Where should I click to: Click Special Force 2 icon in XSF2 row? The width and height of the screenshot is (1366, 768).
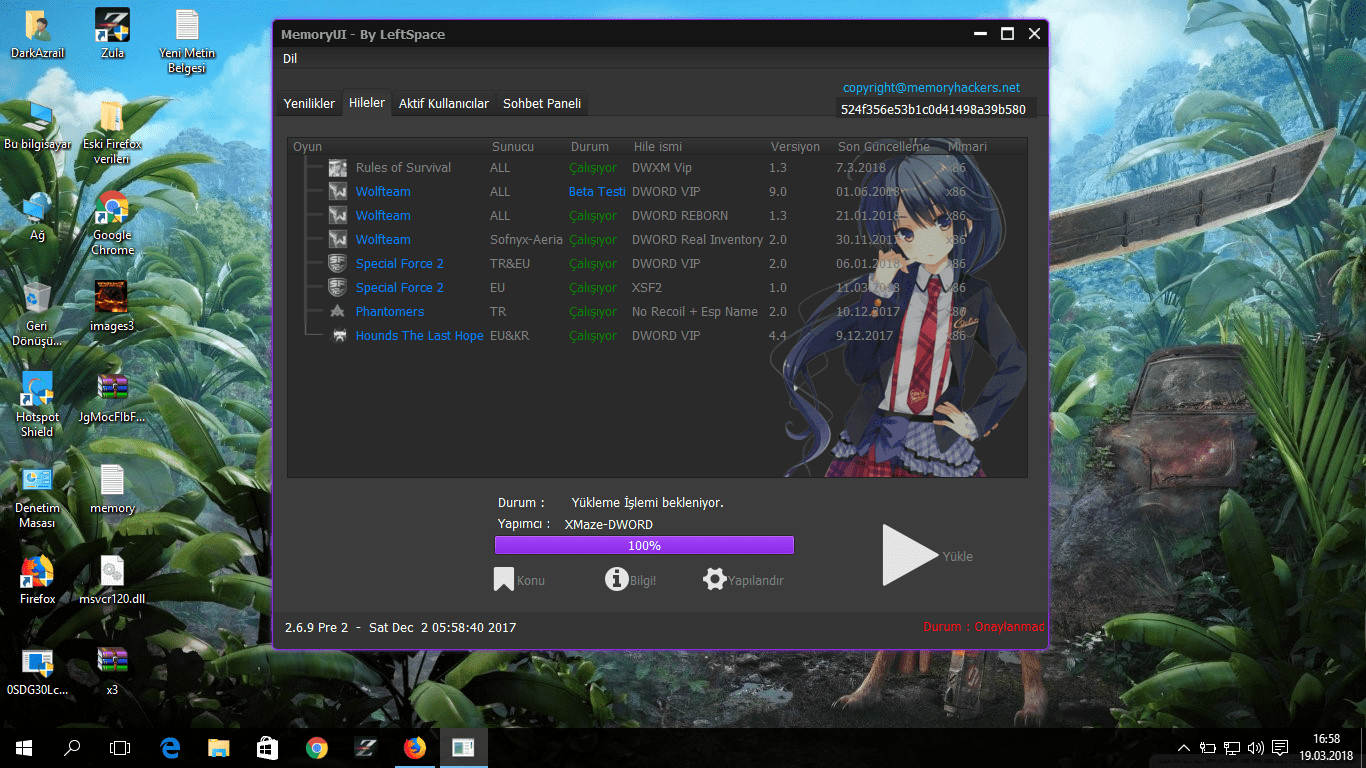[x=338, y=288]
